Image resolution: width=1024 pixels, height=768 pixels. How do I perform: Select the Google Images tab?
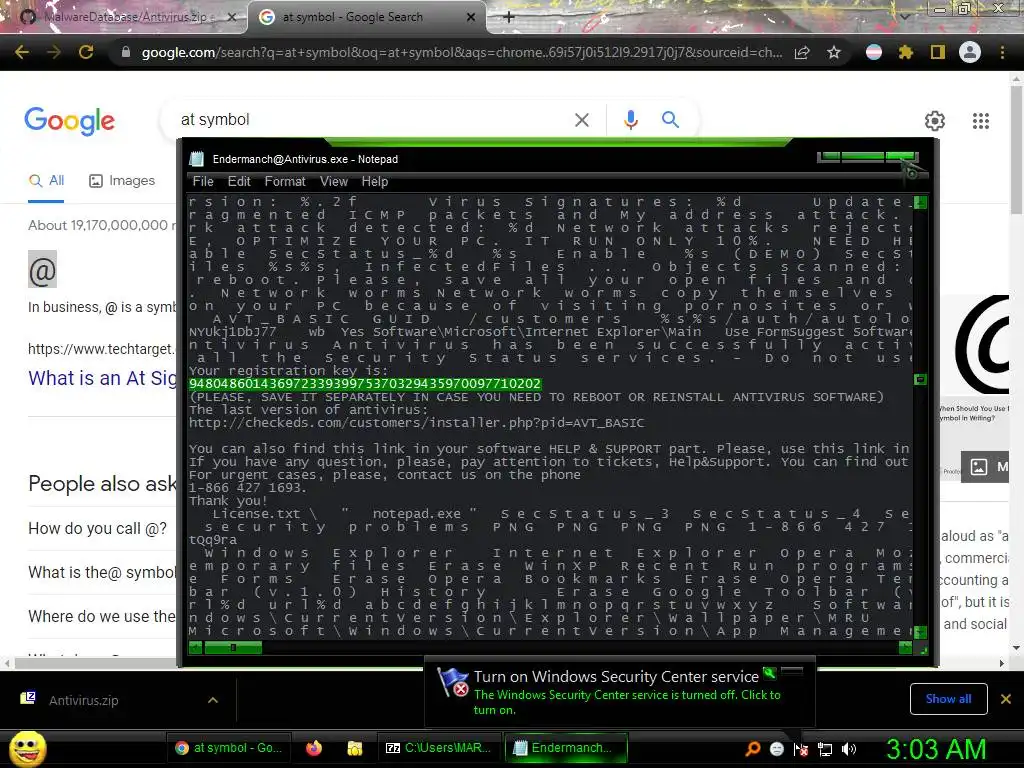click(122, 181)
